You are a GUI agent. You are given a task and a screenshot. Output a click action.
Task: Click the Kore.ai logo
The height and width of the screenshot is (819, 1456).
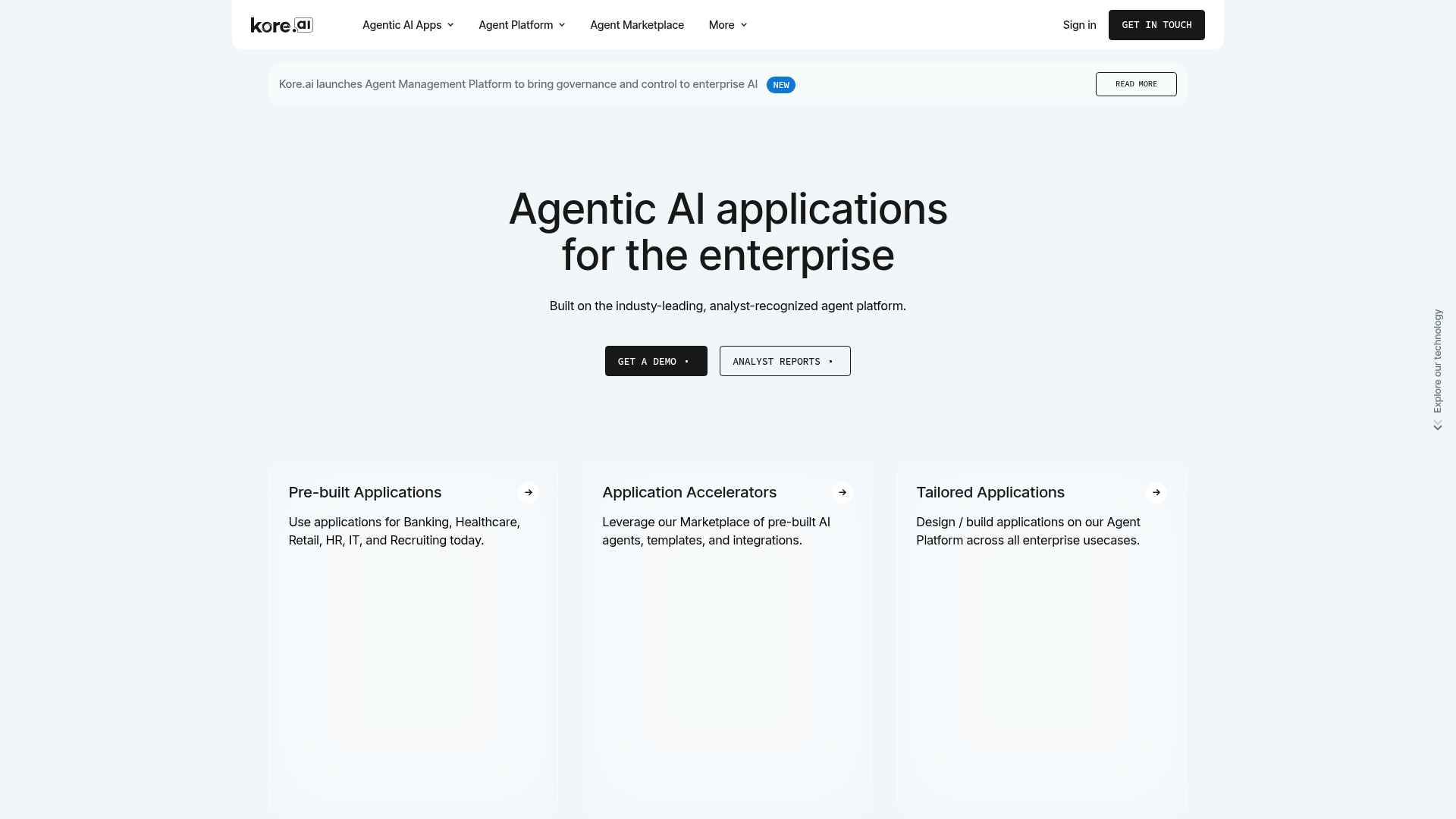(x=281, y=25)
